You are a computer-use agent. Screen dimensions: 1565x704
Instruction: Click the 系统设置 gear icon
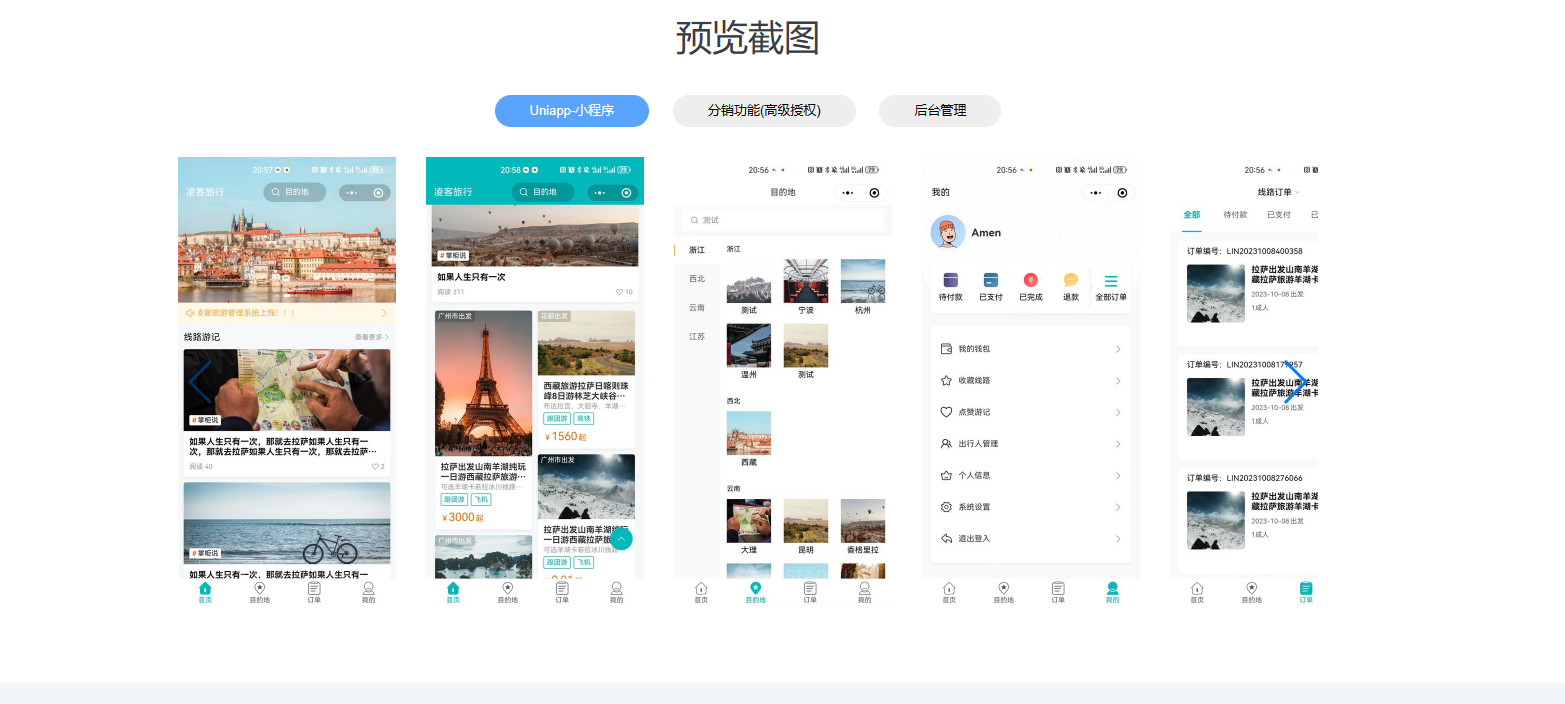coord(946,507)
